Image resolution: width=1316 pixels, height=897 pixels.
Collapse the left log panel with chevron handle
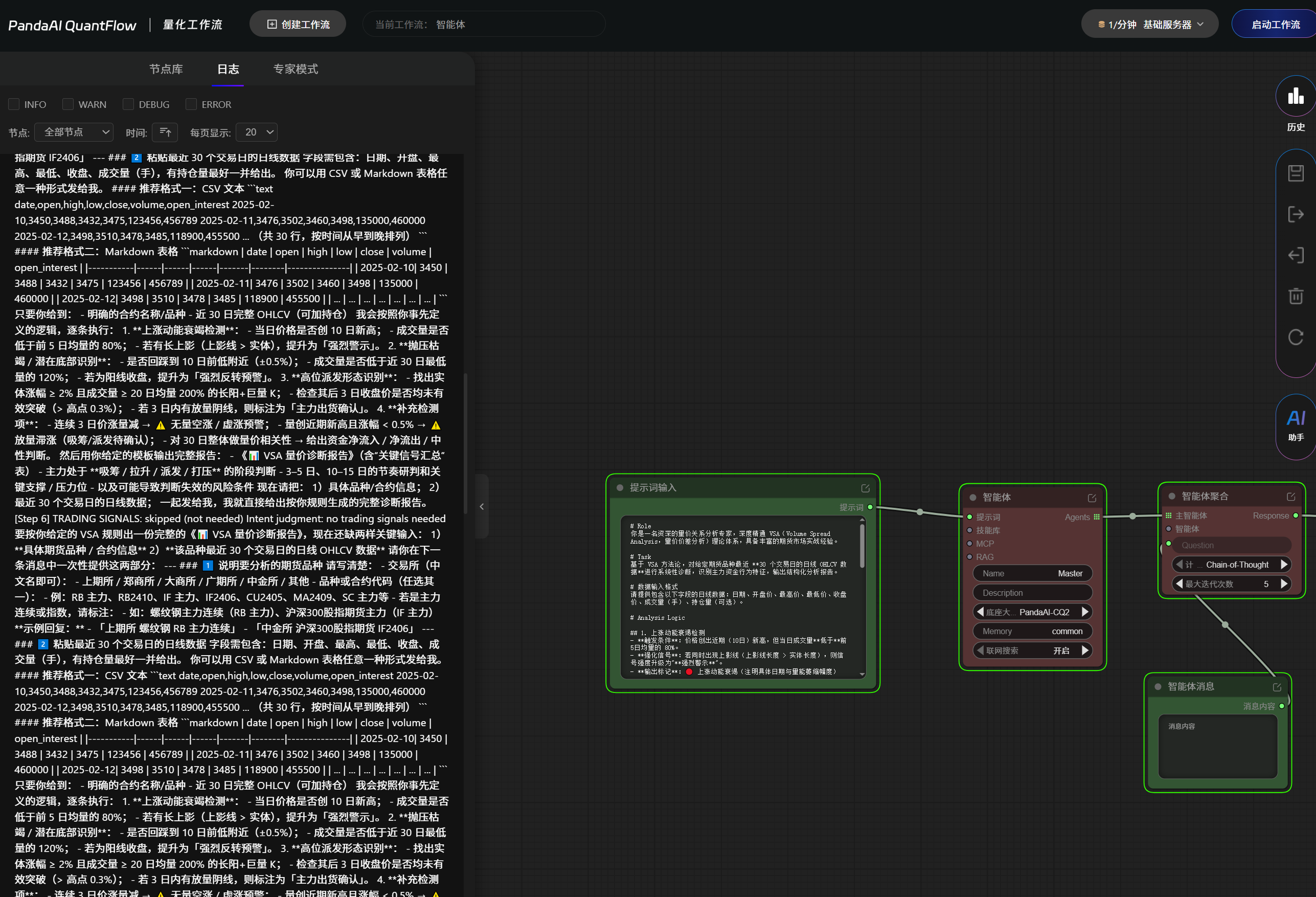click(x=482, y=506)
